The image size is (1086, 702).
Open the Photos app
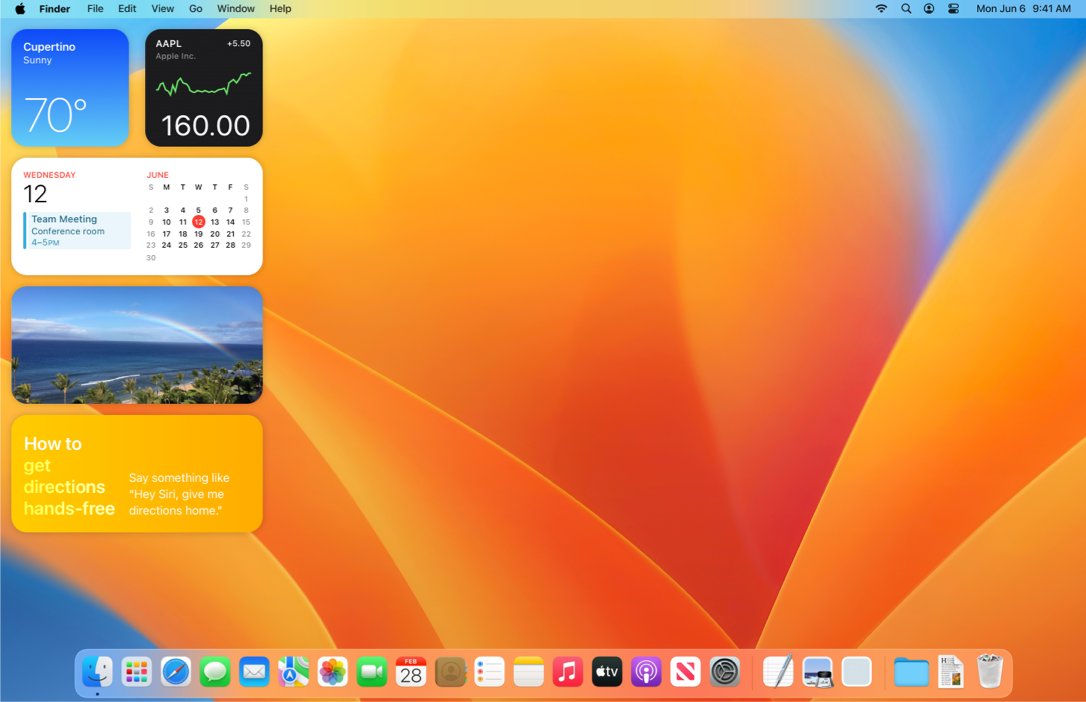point(332,672)
